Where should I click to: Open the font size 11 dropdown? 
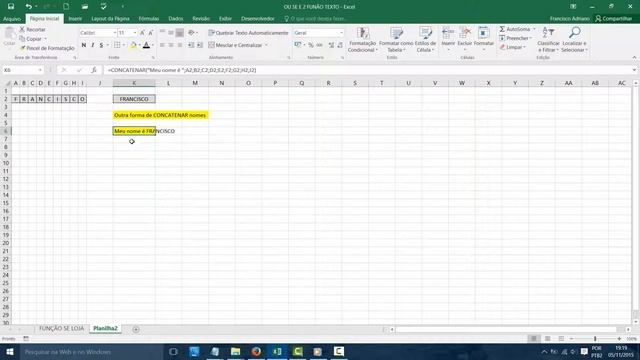135,33
